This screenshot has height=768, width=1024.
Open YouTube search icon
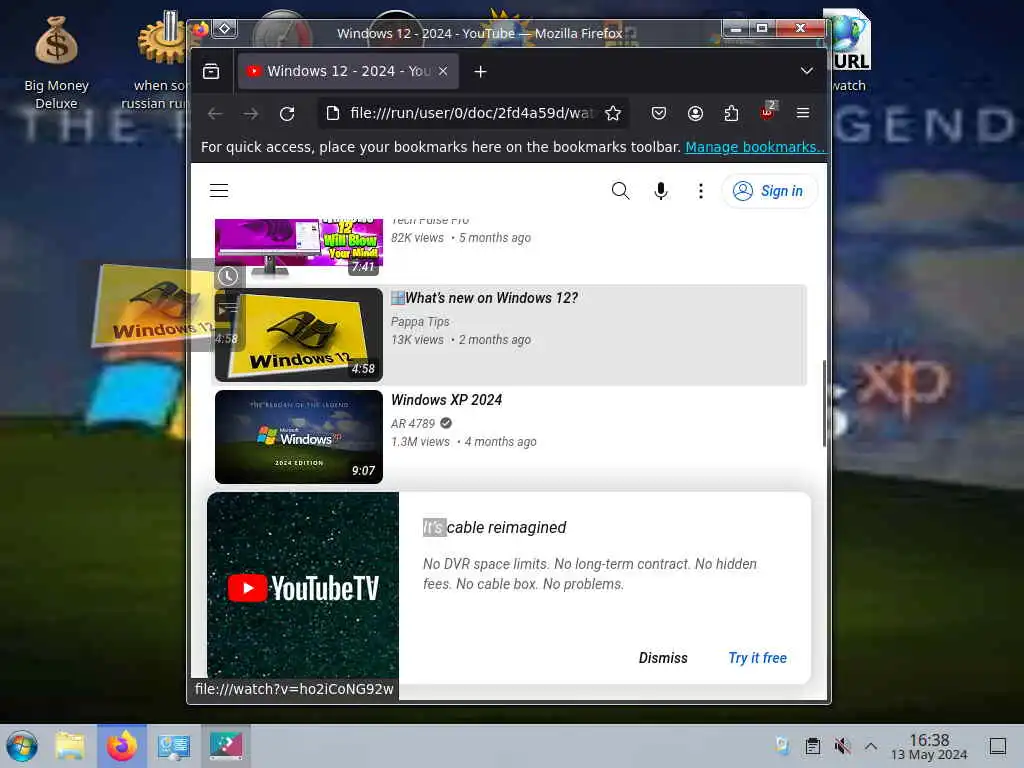(620, 191)
